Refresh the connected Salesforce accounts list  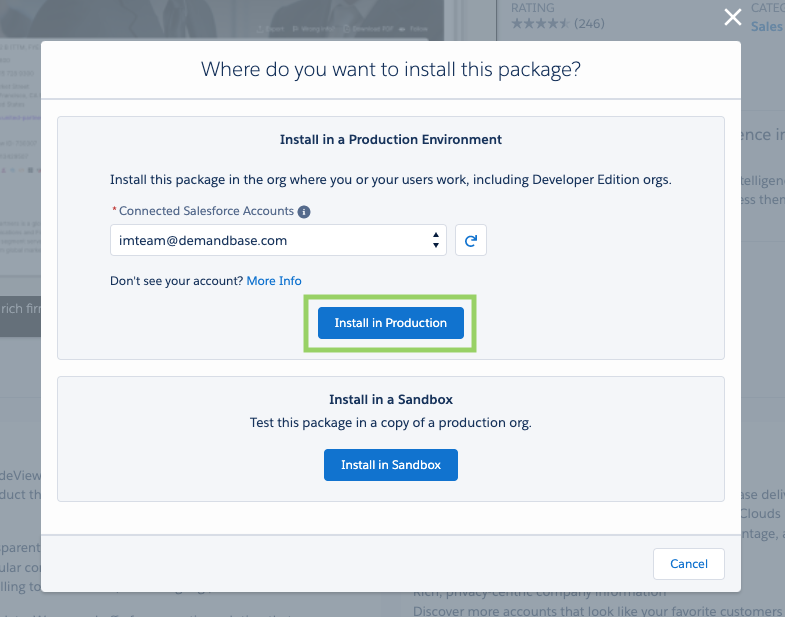(471, 240)
